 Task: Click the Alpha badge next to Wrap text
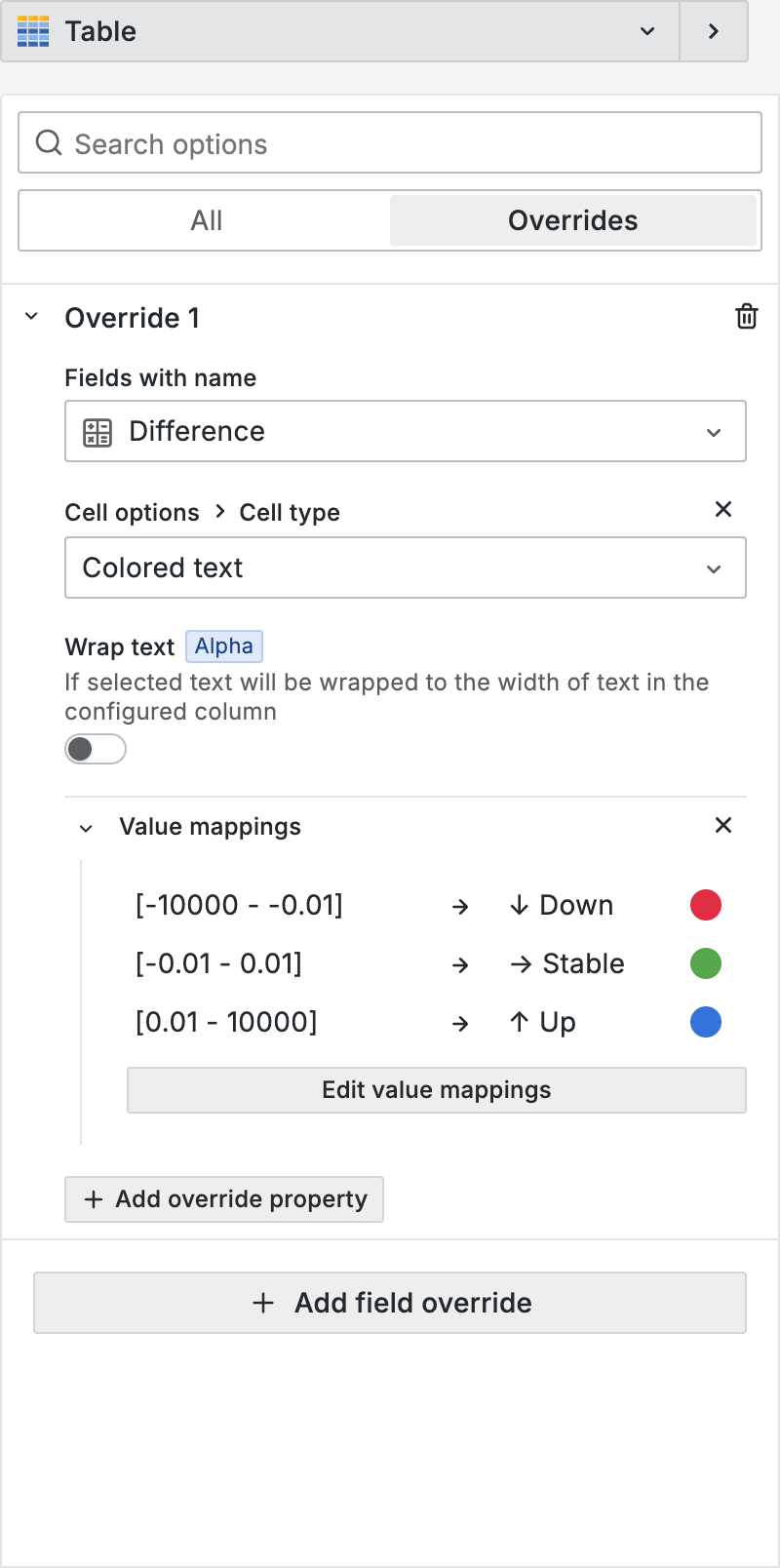point(223,647)
